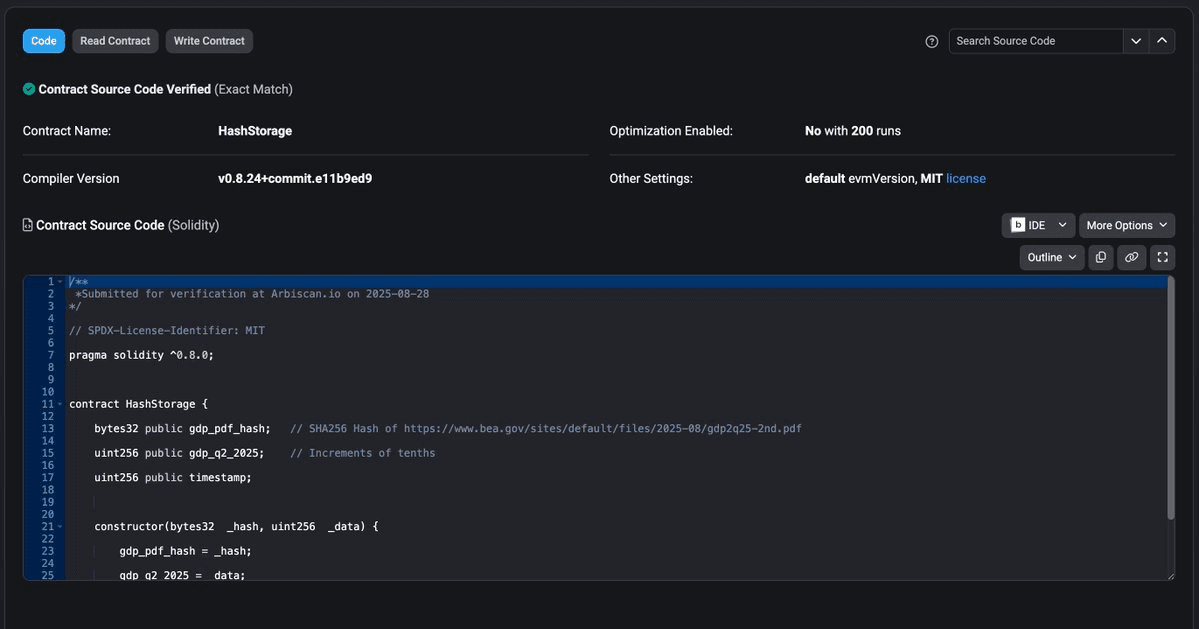Click 'uint256 public gdp_q2_2025;' declaration
1199x629 pixels.
coord(179,453)
